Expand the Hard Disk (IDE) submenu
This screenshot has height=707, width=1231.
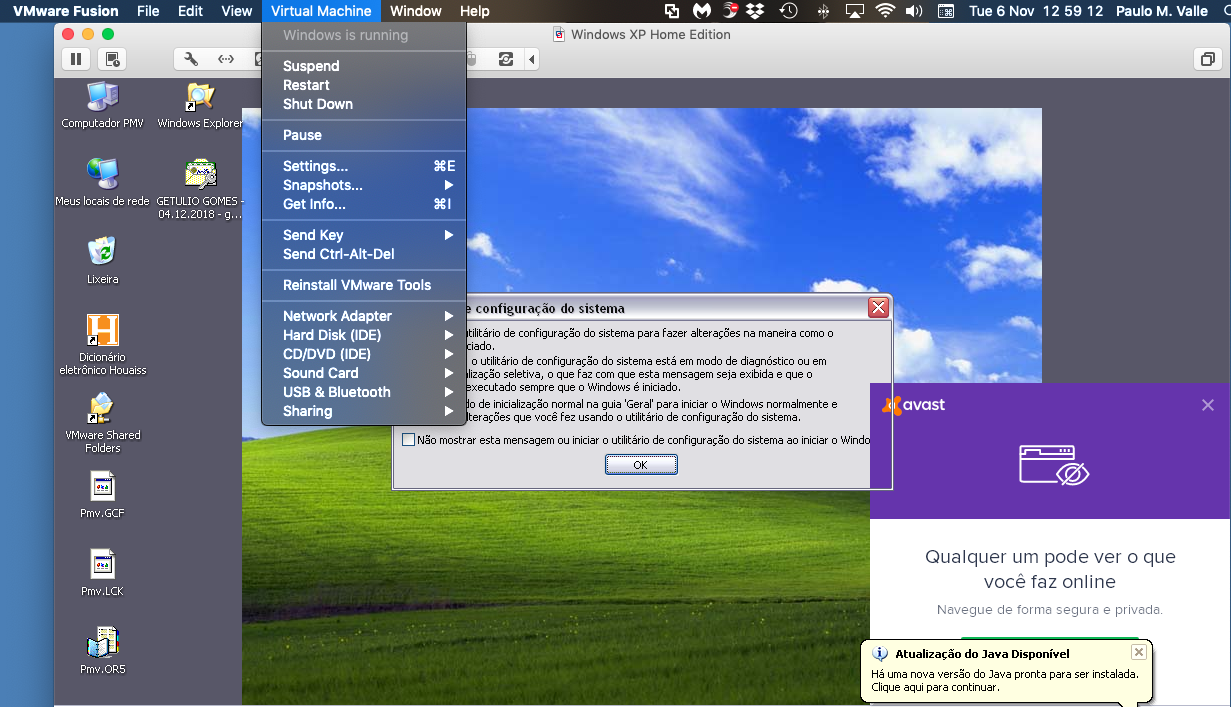point(364,335)
